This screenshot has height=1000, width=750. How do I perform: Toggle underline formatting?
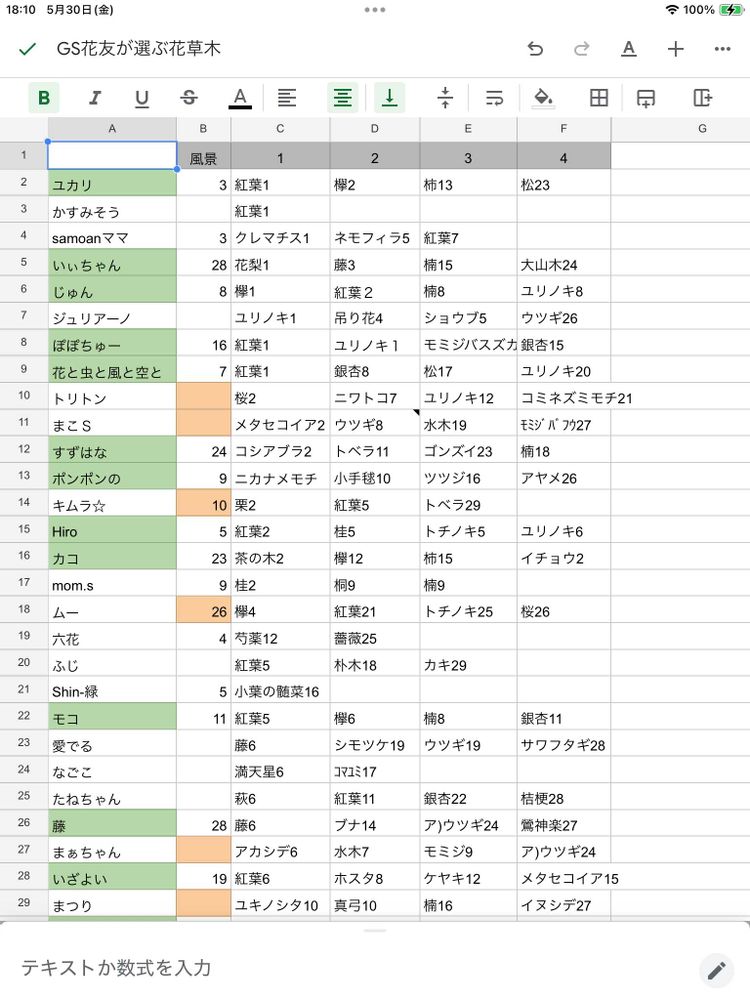click(142, 97)
